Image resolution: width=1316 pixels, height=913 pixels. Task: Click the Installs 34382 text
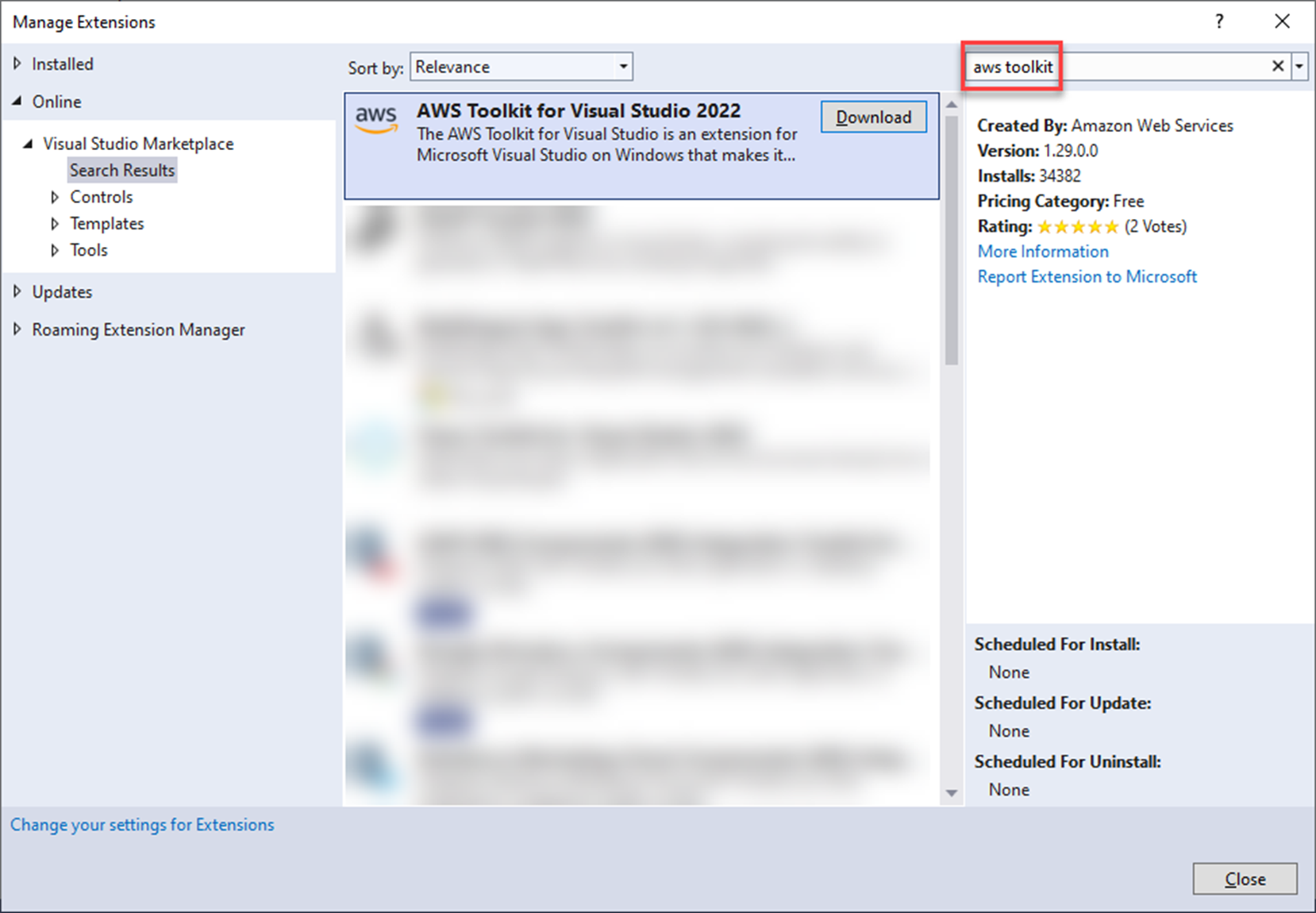pyautogui.click(x=1029, y=175)
